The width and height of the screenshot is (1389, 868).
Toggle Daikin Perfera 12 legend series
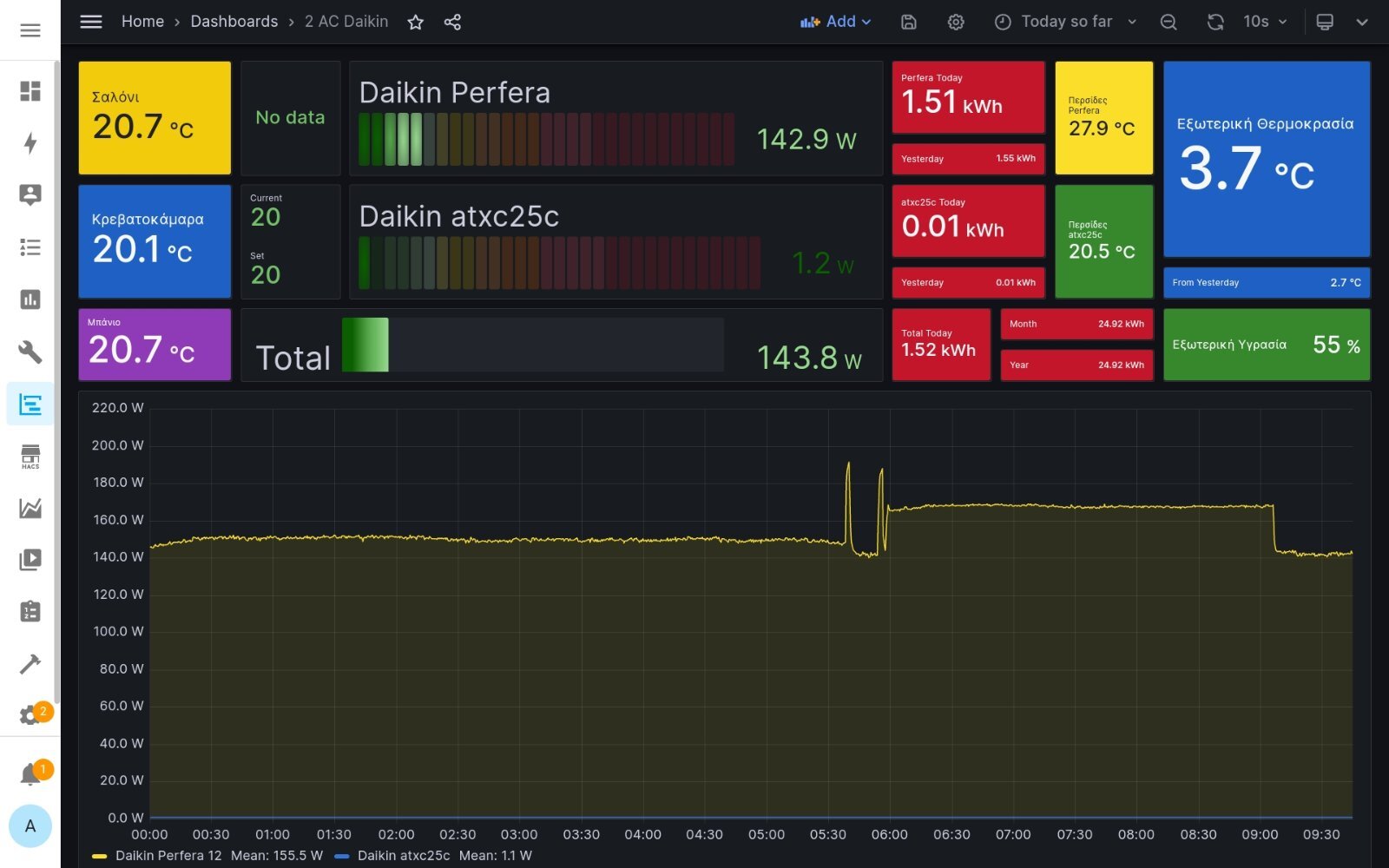(x=168, y=856)
